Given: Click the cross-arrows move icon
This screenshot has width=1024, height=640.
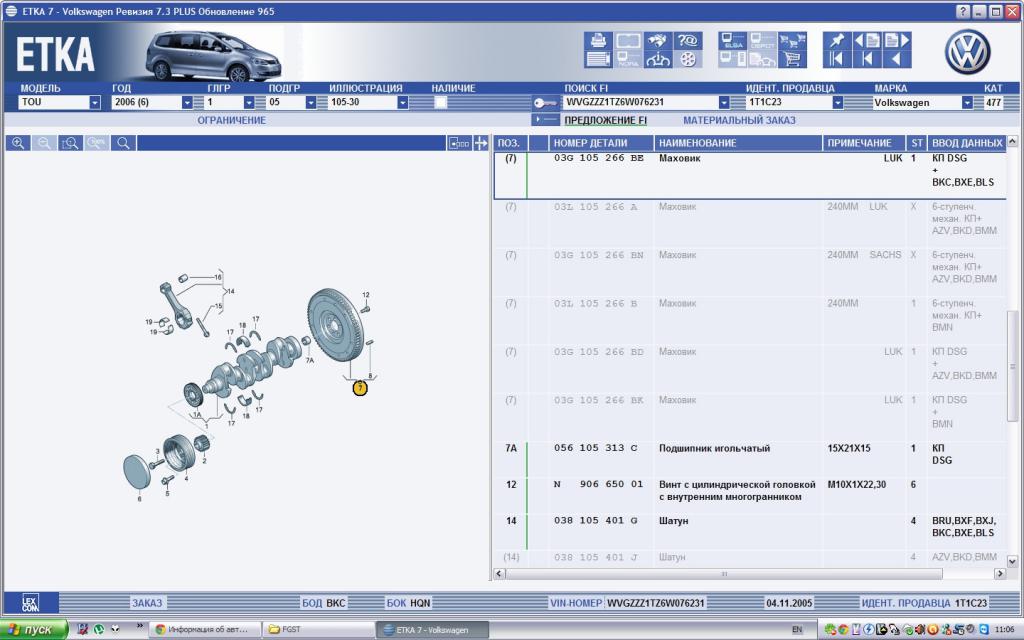Looking at the screenshot, I should 481,143.
